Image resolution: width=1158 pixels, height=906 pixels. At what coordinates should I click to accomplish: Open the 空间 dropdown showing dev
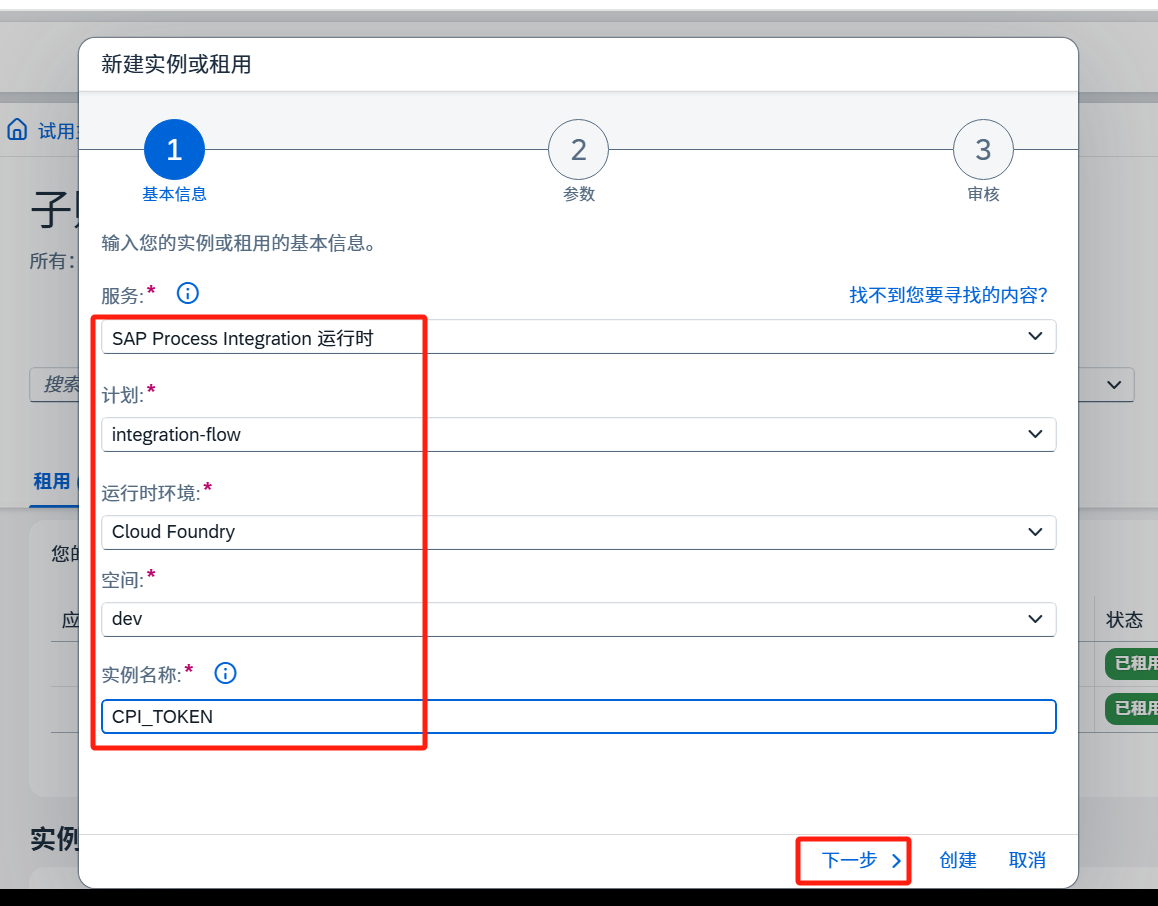point(578,619)
